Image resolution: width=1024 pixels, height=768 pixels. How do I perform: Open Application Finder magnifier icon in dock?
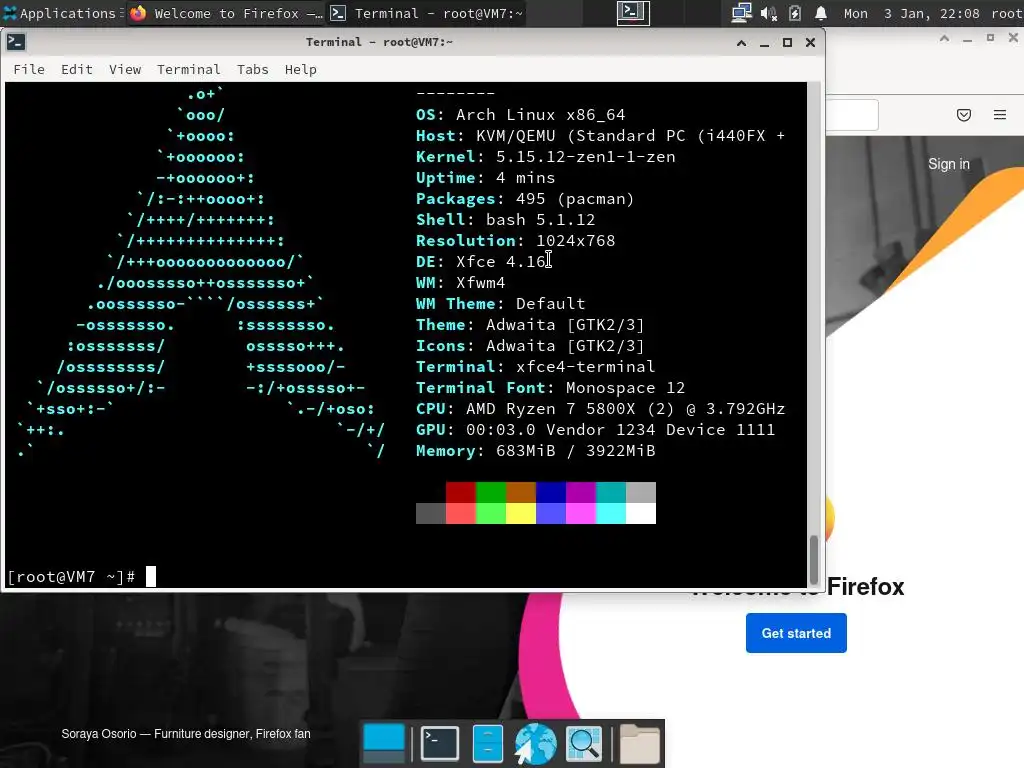click(x=584, y=743)
